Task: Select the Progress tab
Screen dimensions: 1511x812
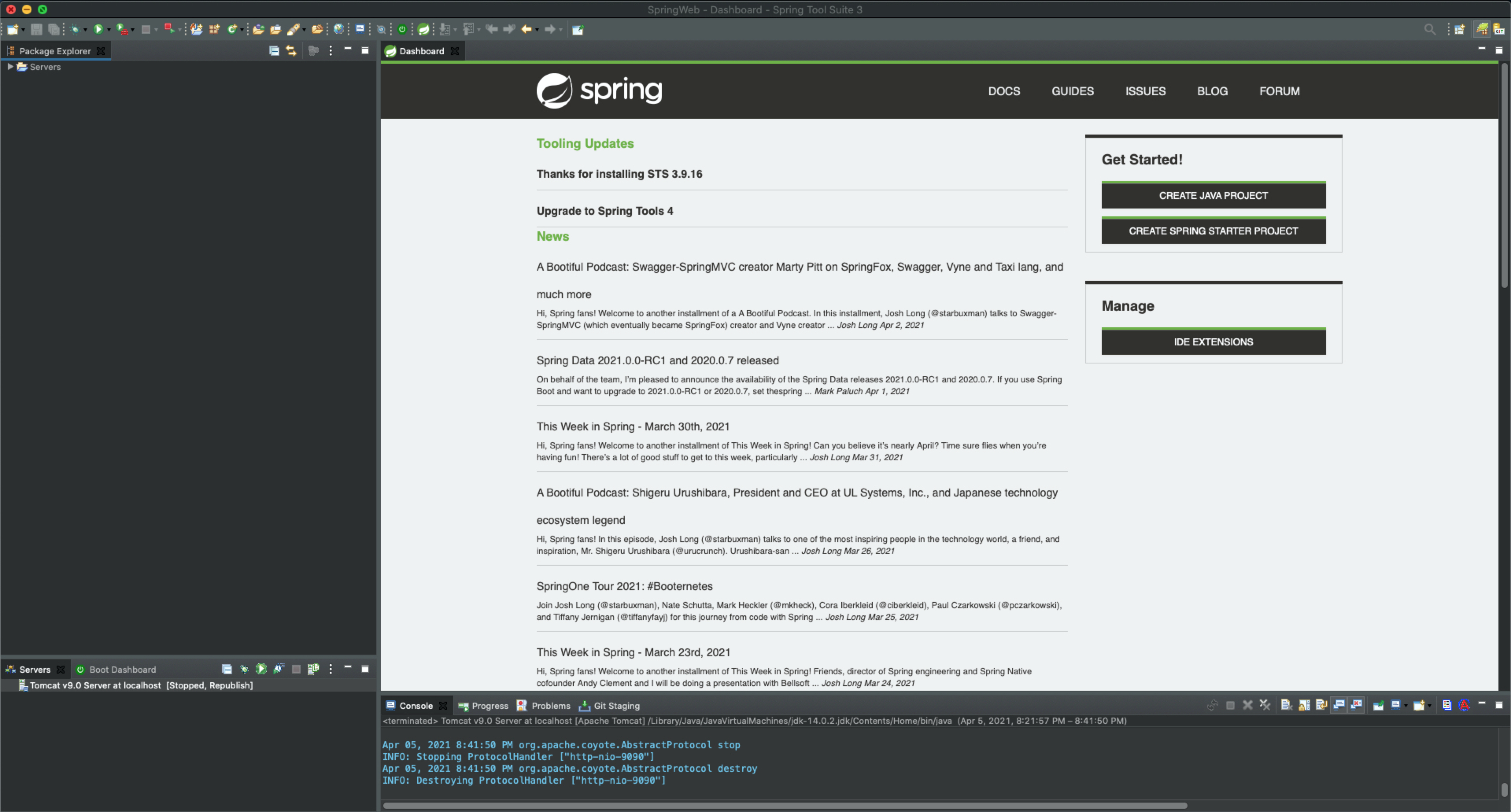Action: point(483,705)
